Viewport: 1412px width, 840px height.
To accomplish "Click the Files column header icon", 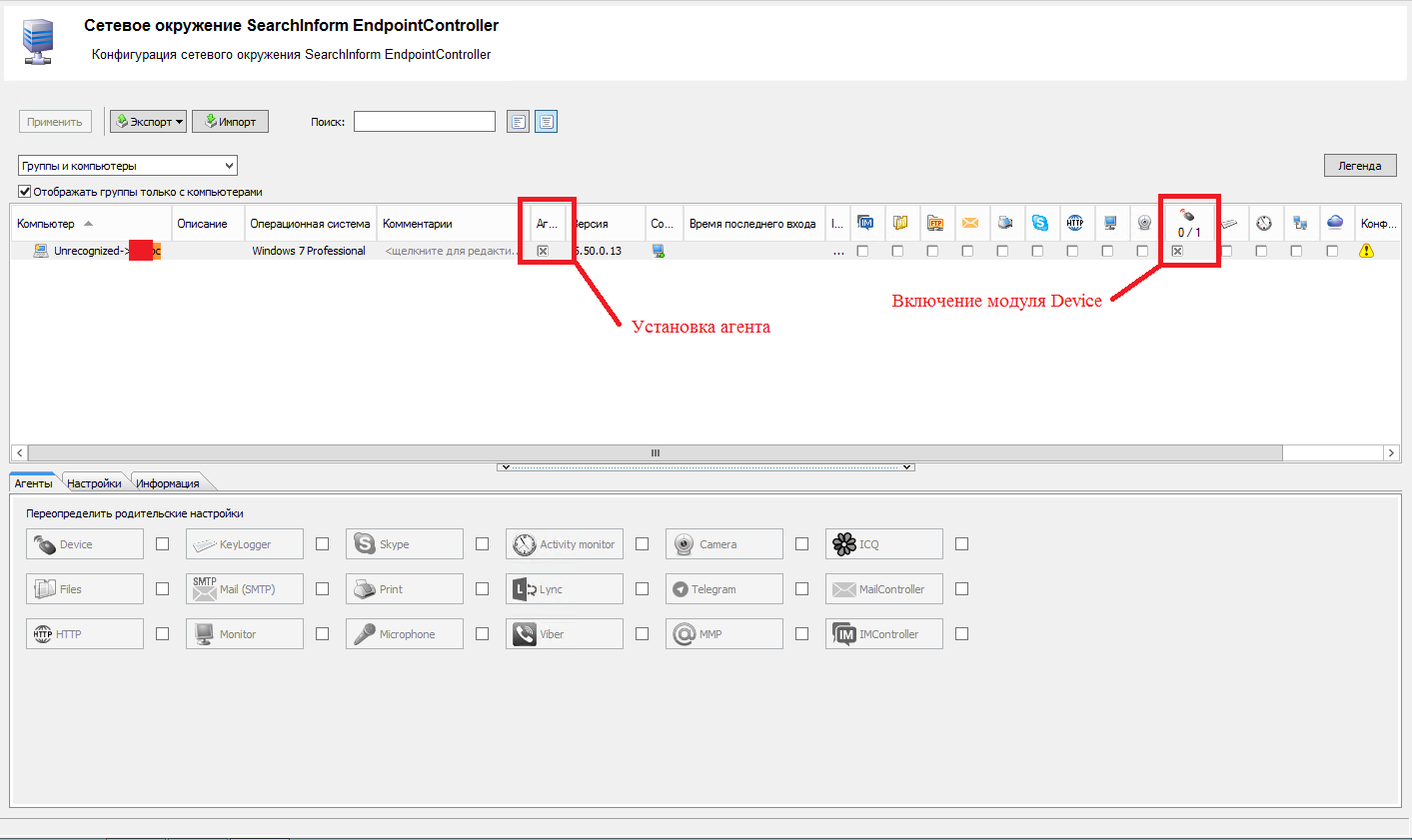I will tap(900, 223).
